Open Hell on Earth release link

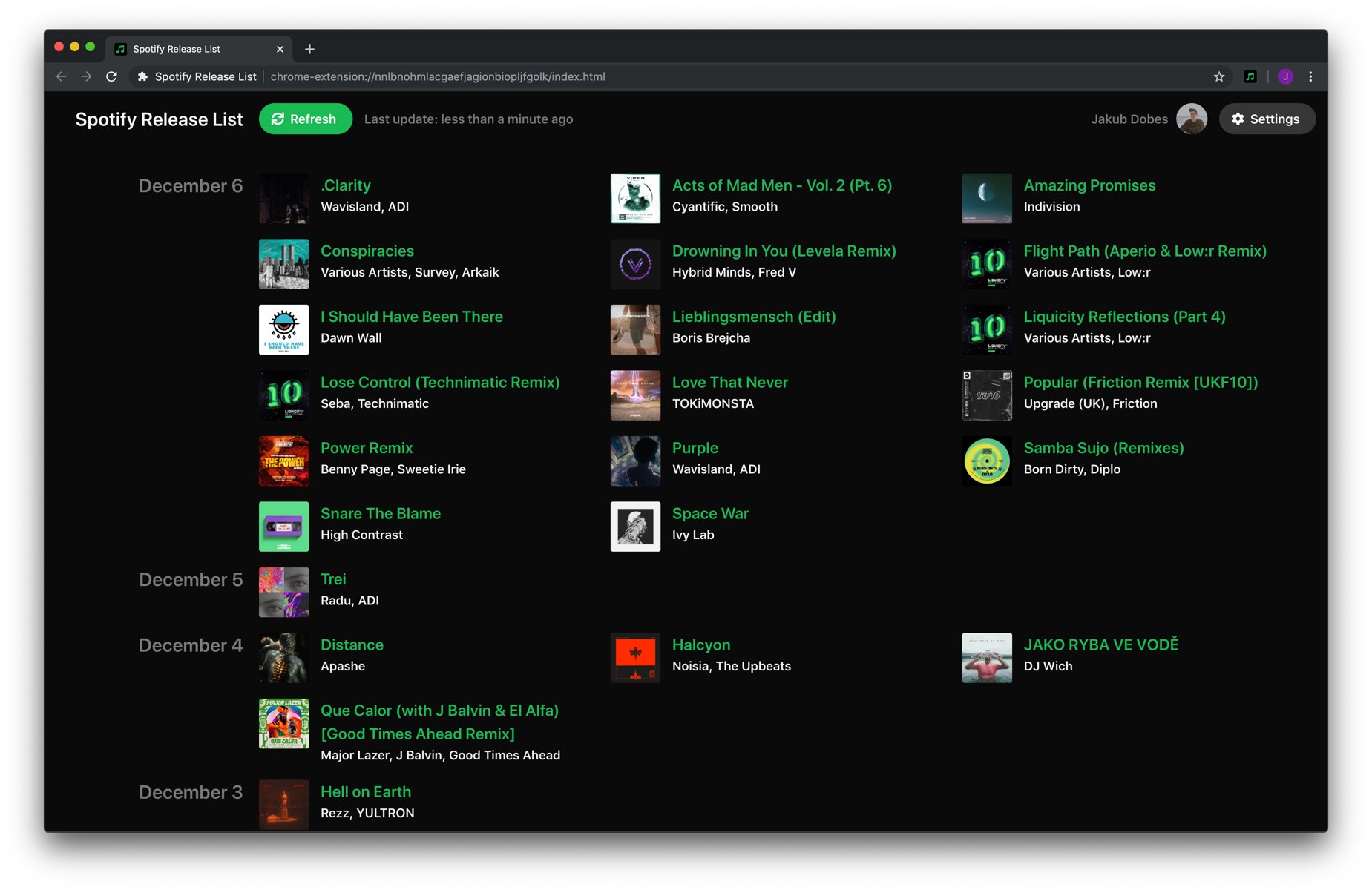tap(366, 791)
